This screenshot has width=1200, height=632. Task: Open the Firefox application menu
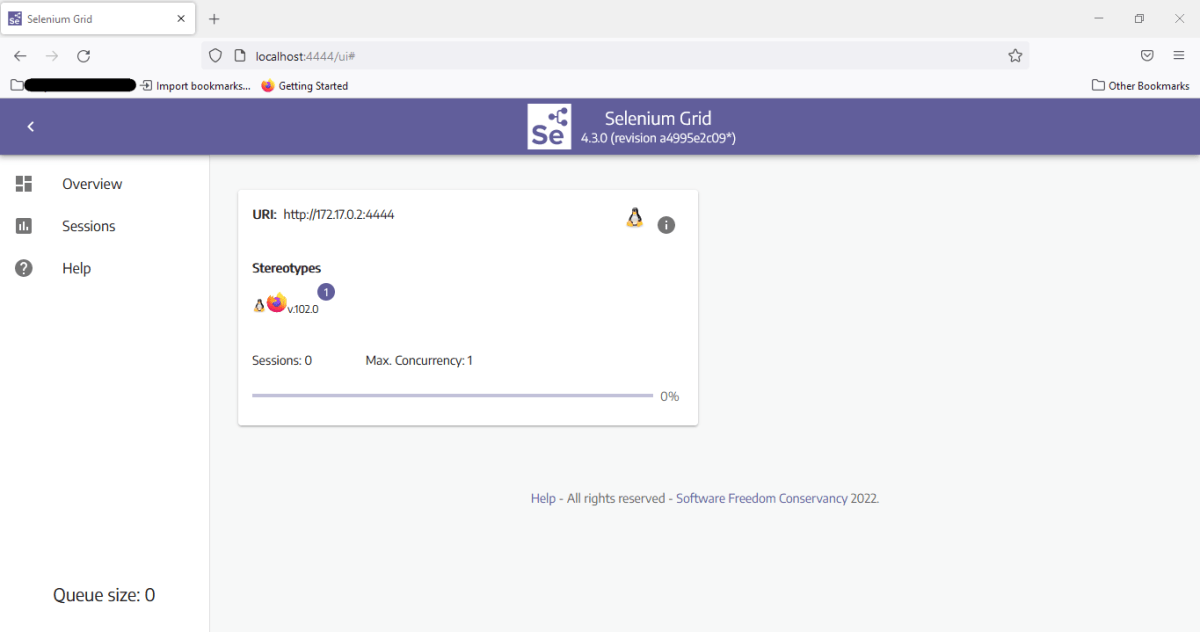1179,56
